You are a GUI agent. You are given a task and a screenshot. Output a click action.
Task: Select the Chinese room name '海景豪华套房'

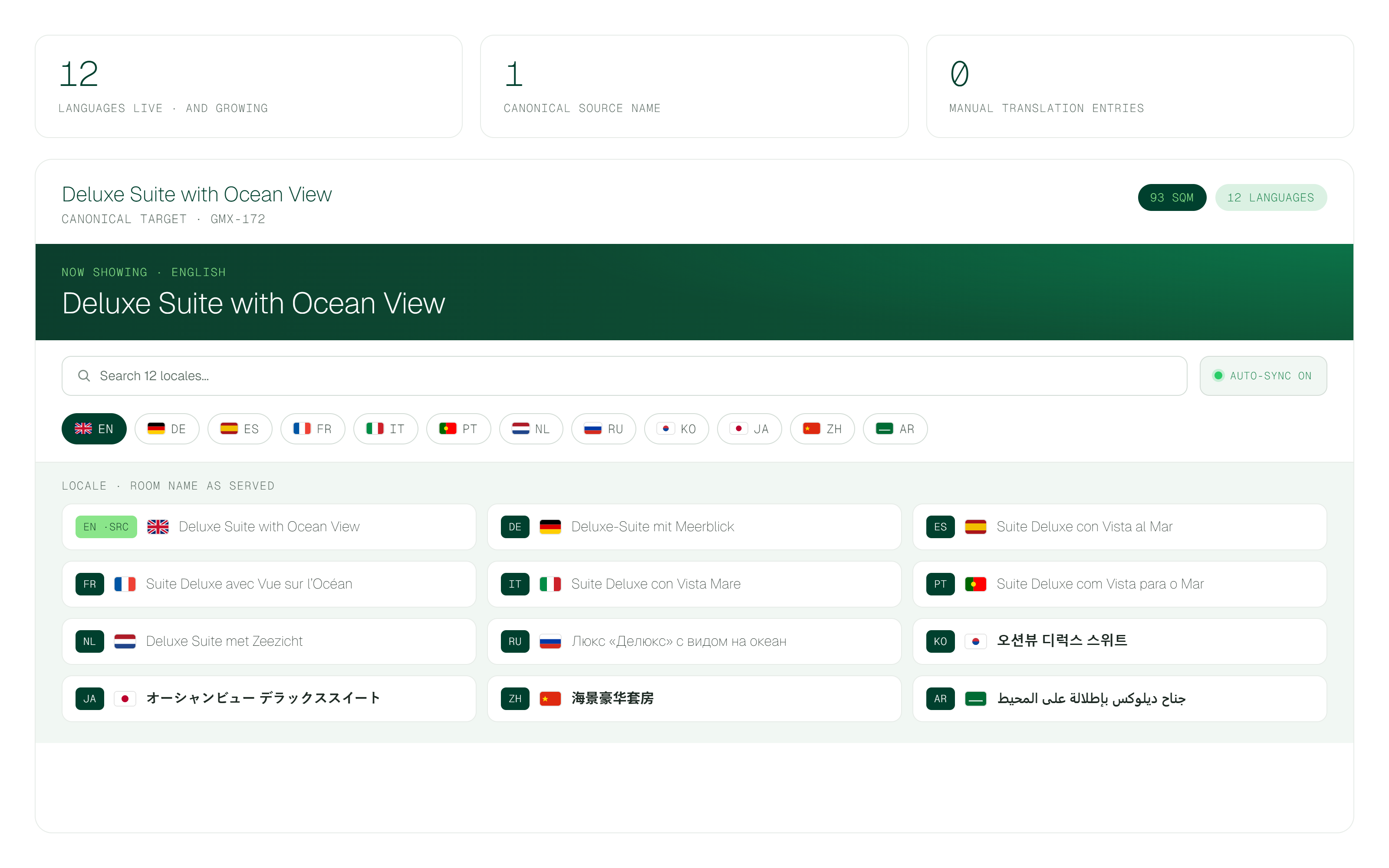pyautogui.click(x=612, y=699)
